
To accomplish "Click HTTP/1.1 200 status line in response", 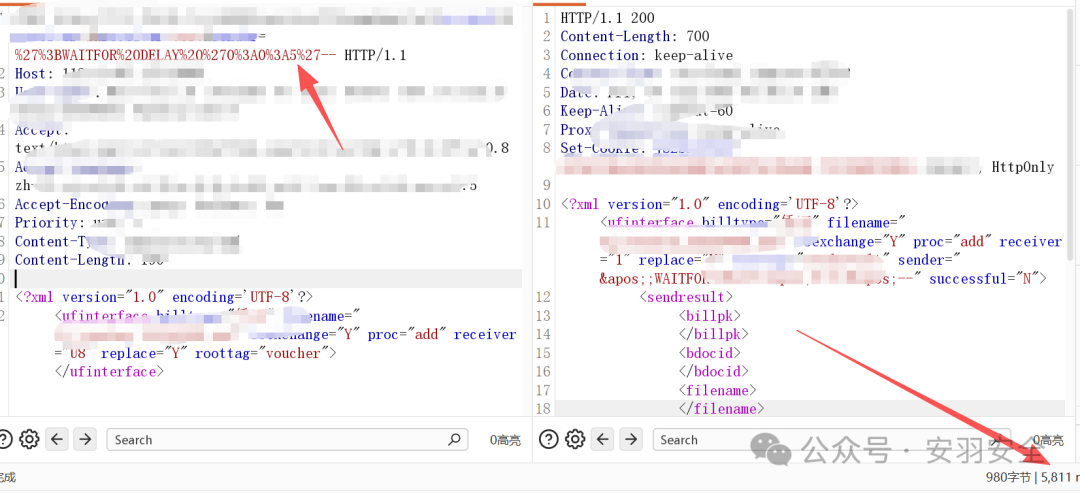I will 608,18.
